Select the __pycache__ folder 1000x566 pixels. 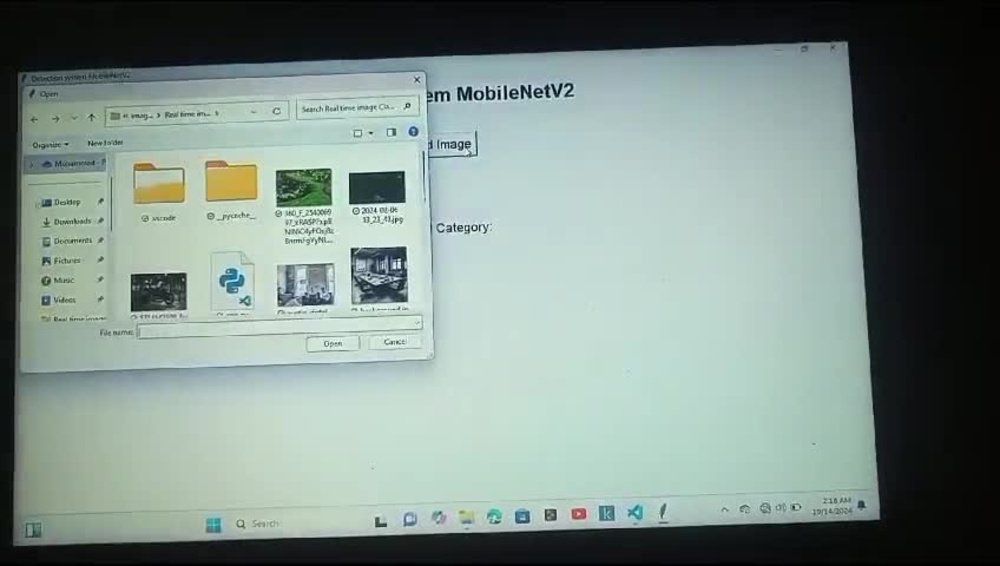pos(232,190)
